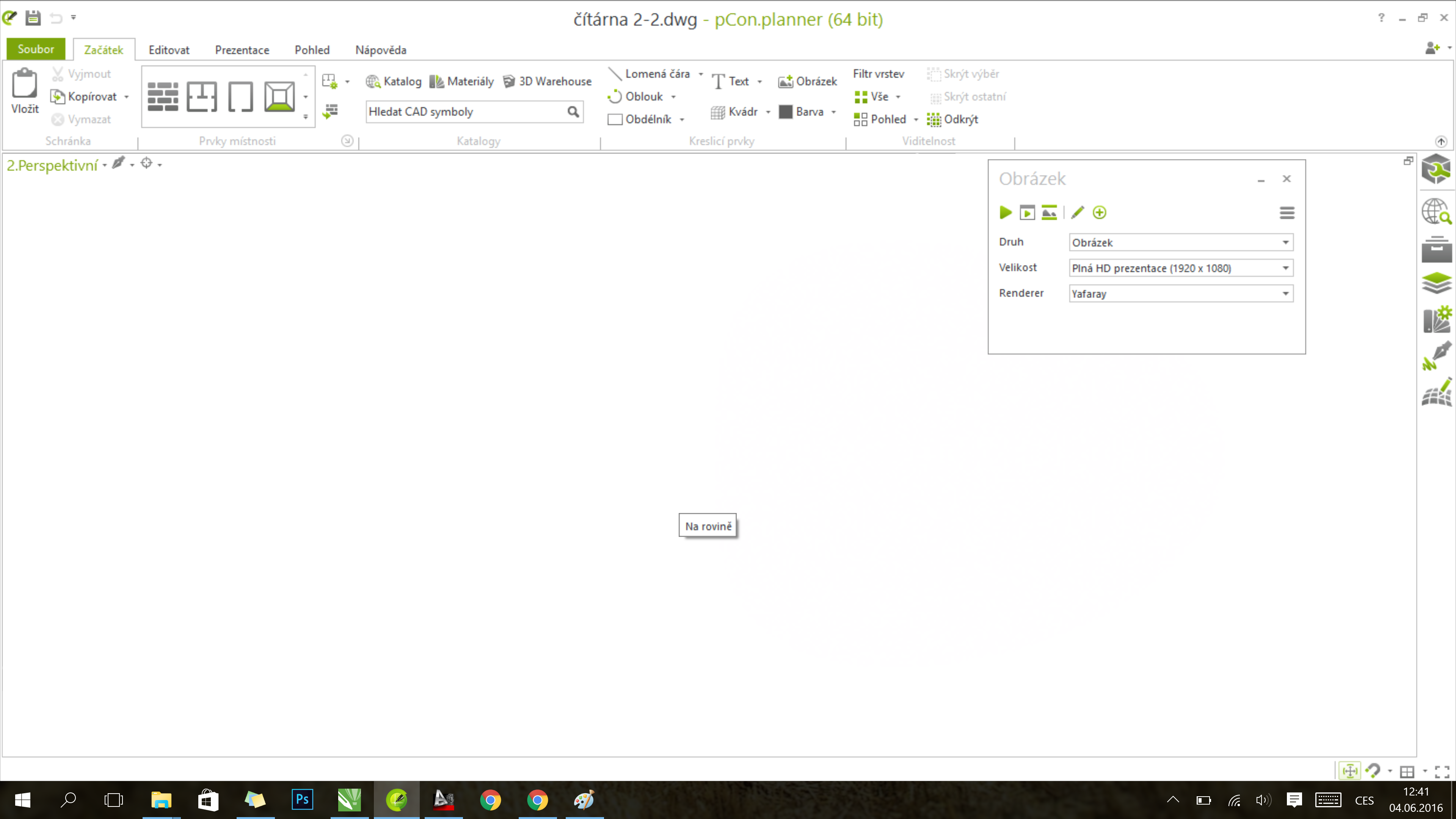
Task: Expand the Druh dropdown
Action: tap(1285, 243)
